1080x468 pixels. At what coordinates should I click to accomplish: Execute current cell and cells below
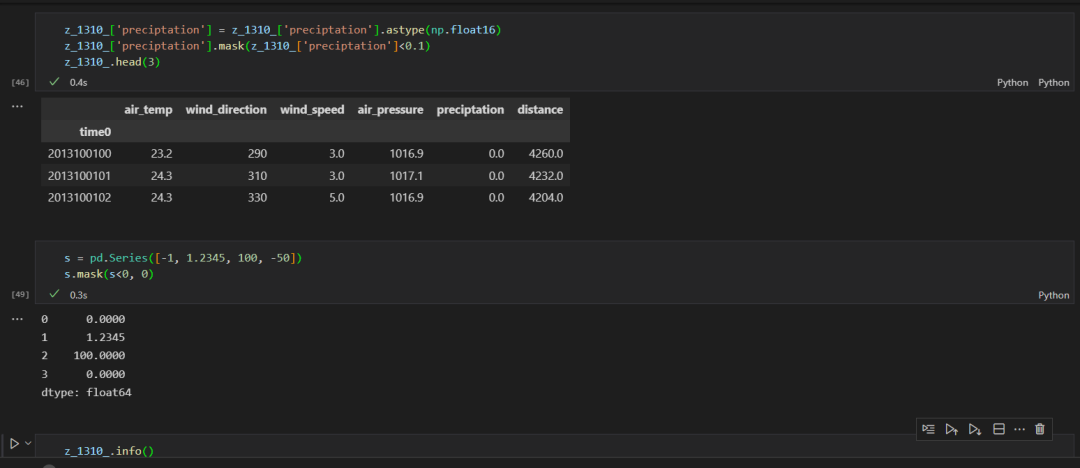tap(975, 429)
